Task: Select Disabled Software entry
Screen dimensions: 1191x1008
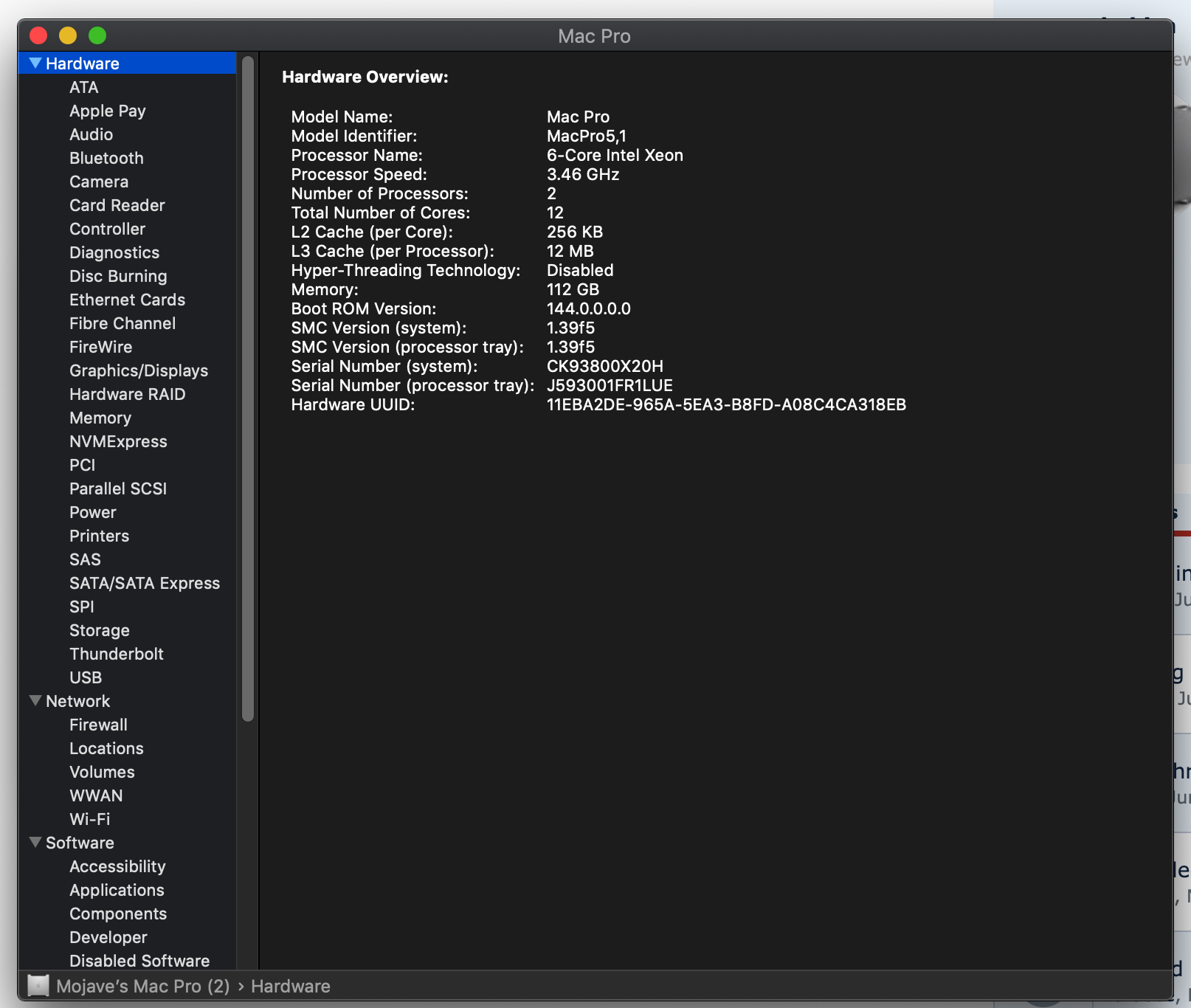Action: coord(139,961)
